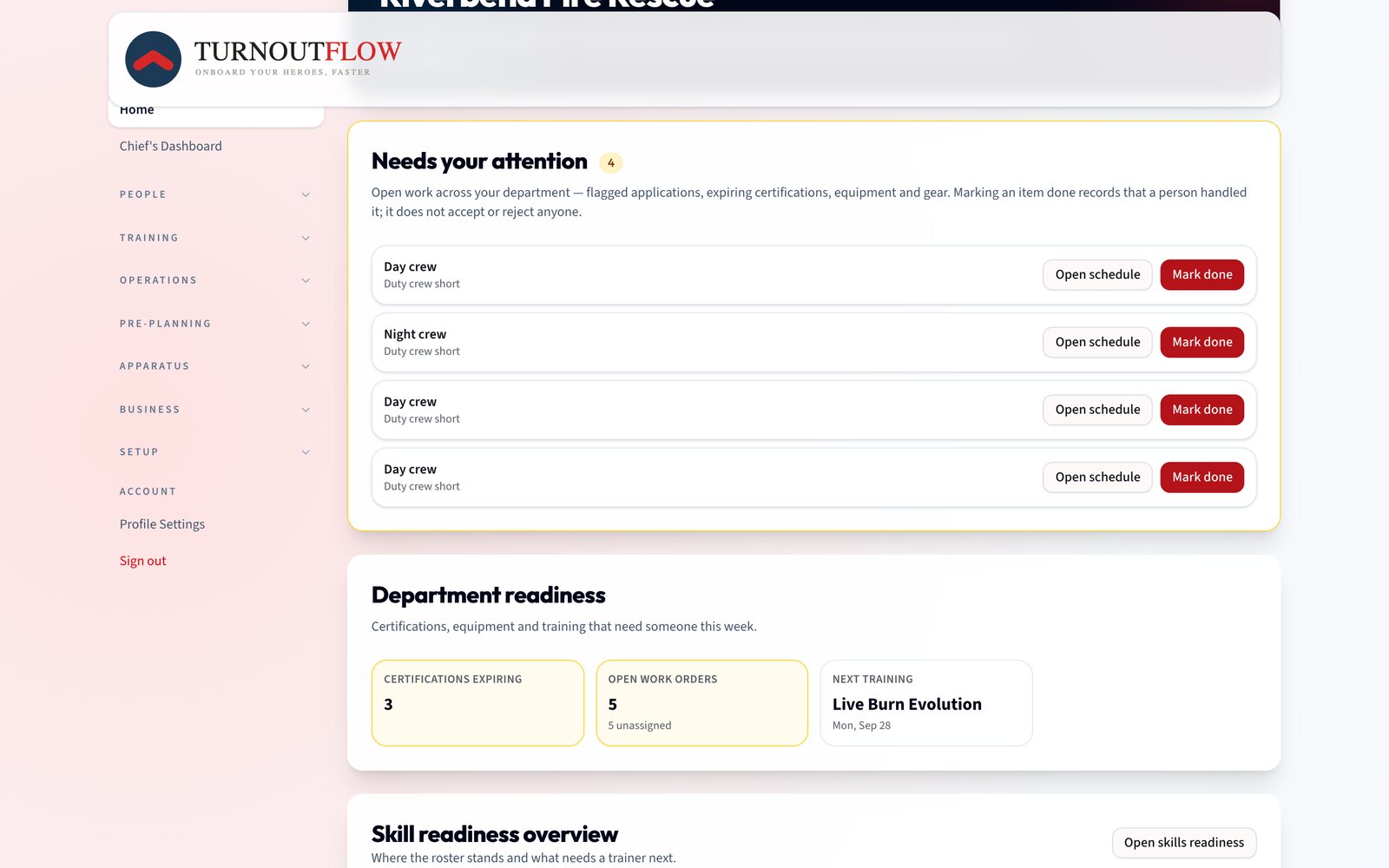
Task: Click the "Needs your attention" heading
Action: pyautogui.click(x=479, y=161)
